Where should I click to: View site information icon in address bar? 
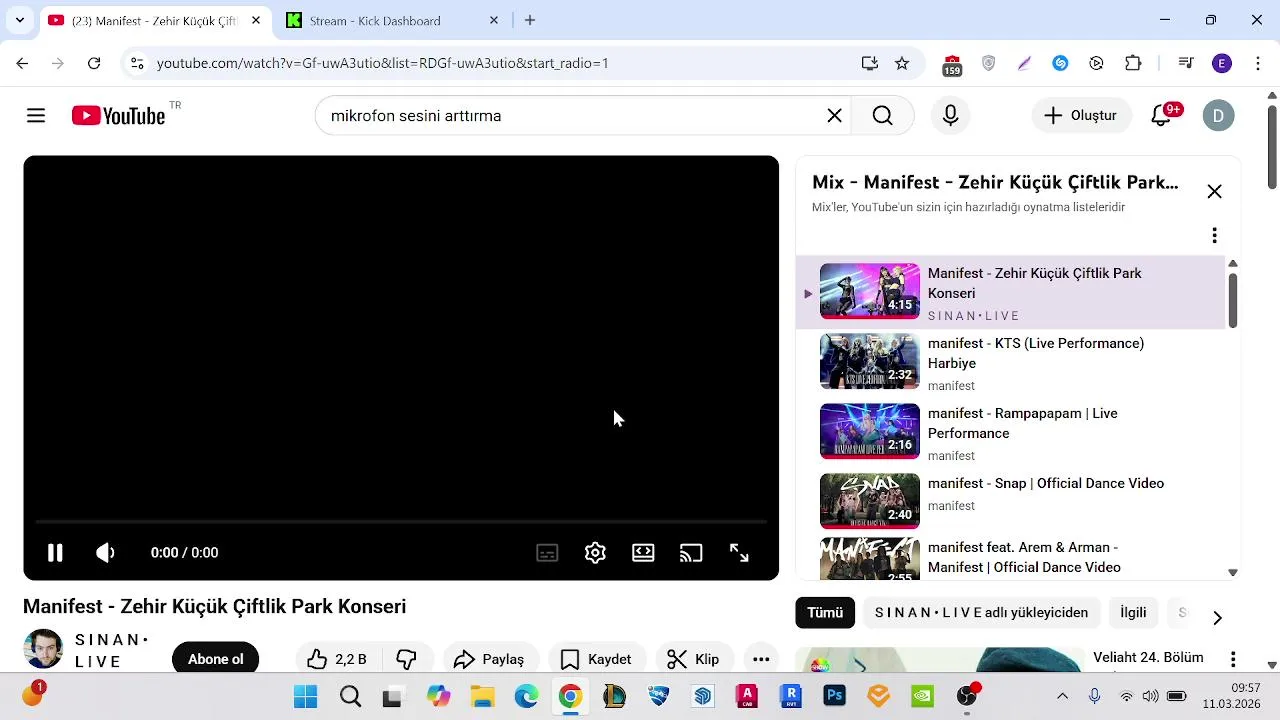[x=137, y=63]
